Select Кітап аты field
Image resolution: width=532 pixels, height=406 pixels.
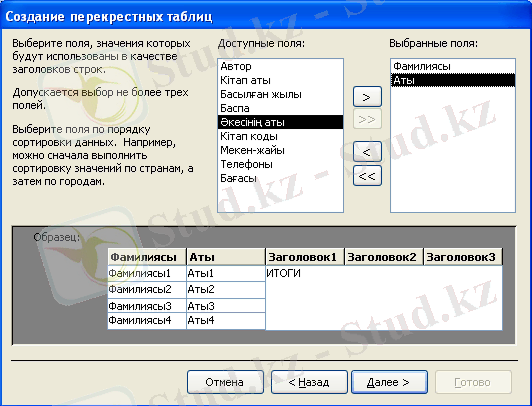click(x=280, y=80)
